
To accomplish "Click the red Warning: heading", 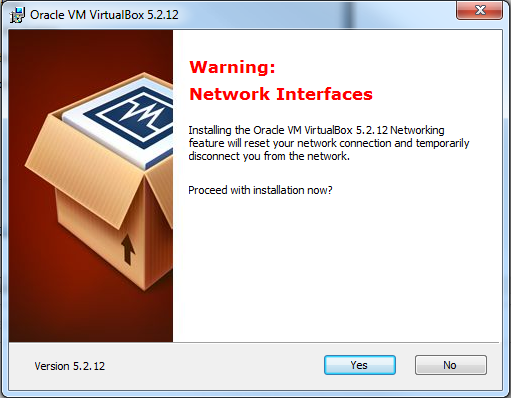I will (x=232, y=67).
